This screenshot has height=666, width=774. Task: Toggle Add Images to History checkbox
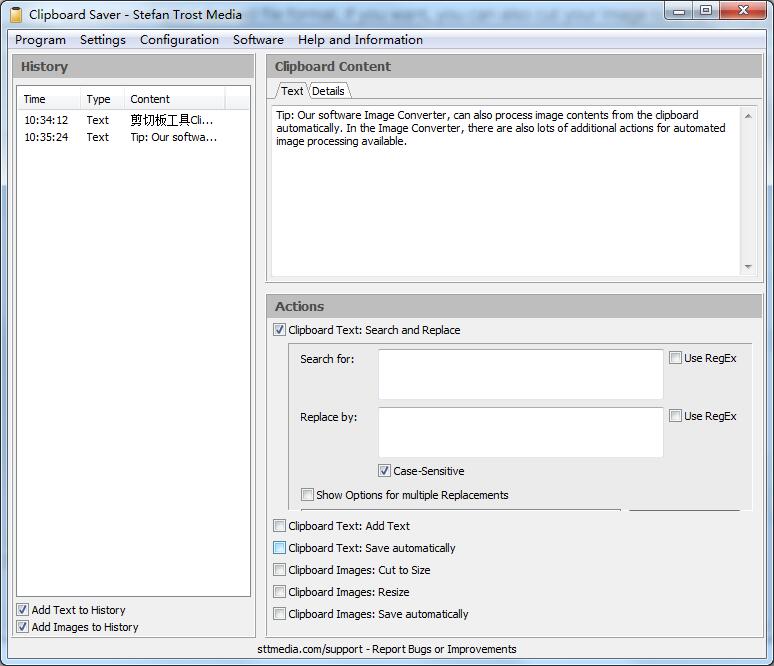pyautogui.click(x=22, y=627)
